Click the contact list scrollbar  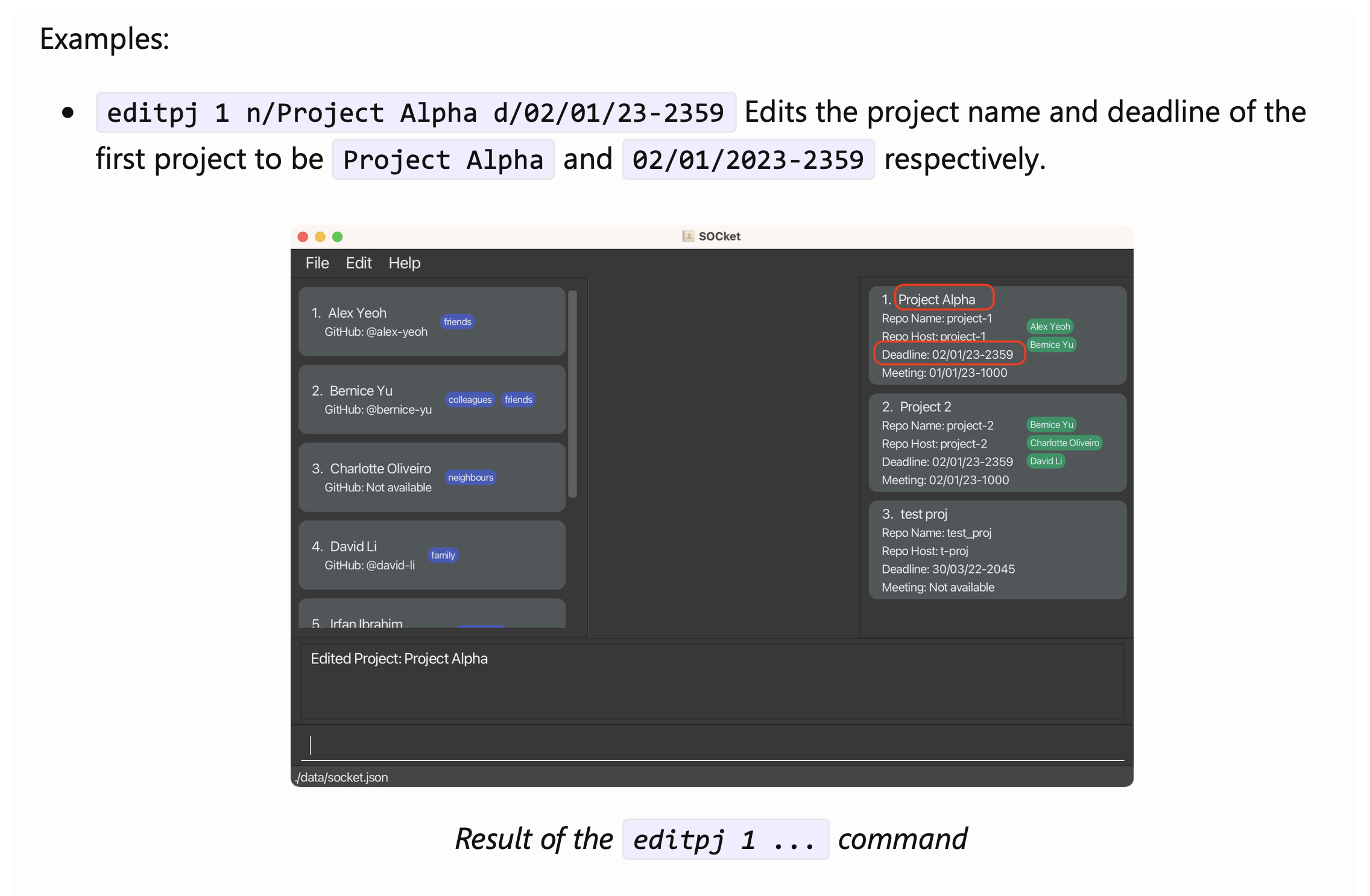572,394
